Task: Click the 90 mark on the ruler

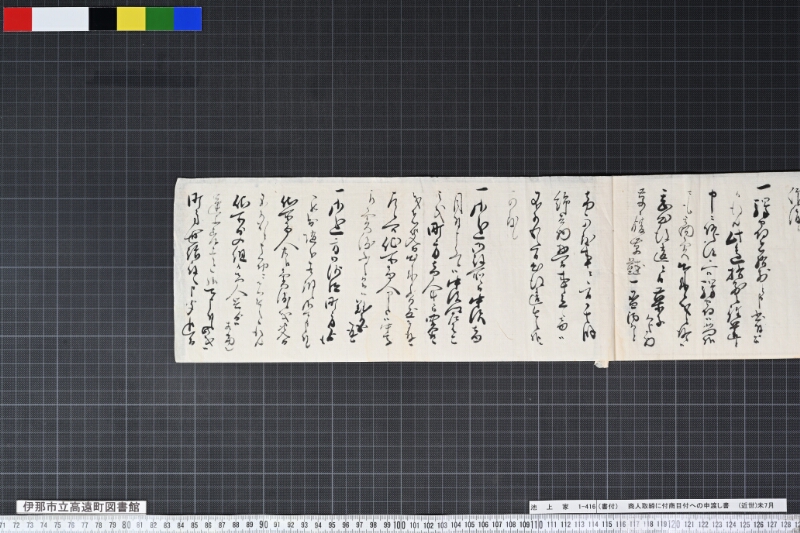Action: click(x=263, y=525)
